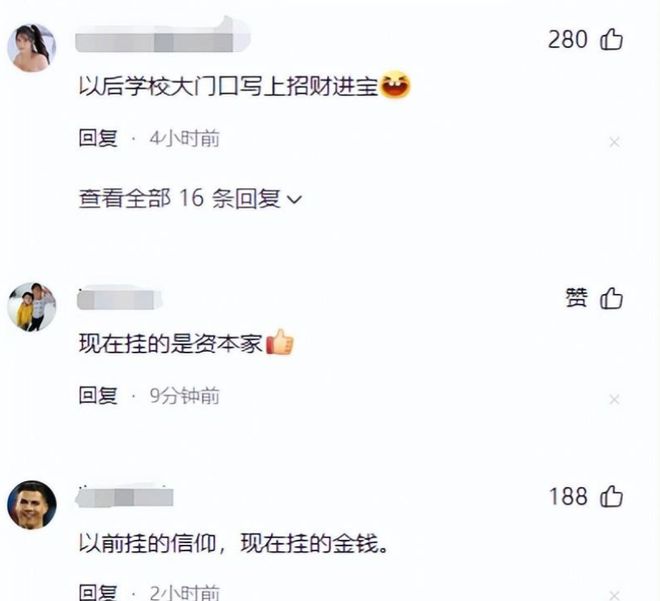Dismiss the 信仰 comment with X
660x601 pixels.
click(x=614, y=595)
